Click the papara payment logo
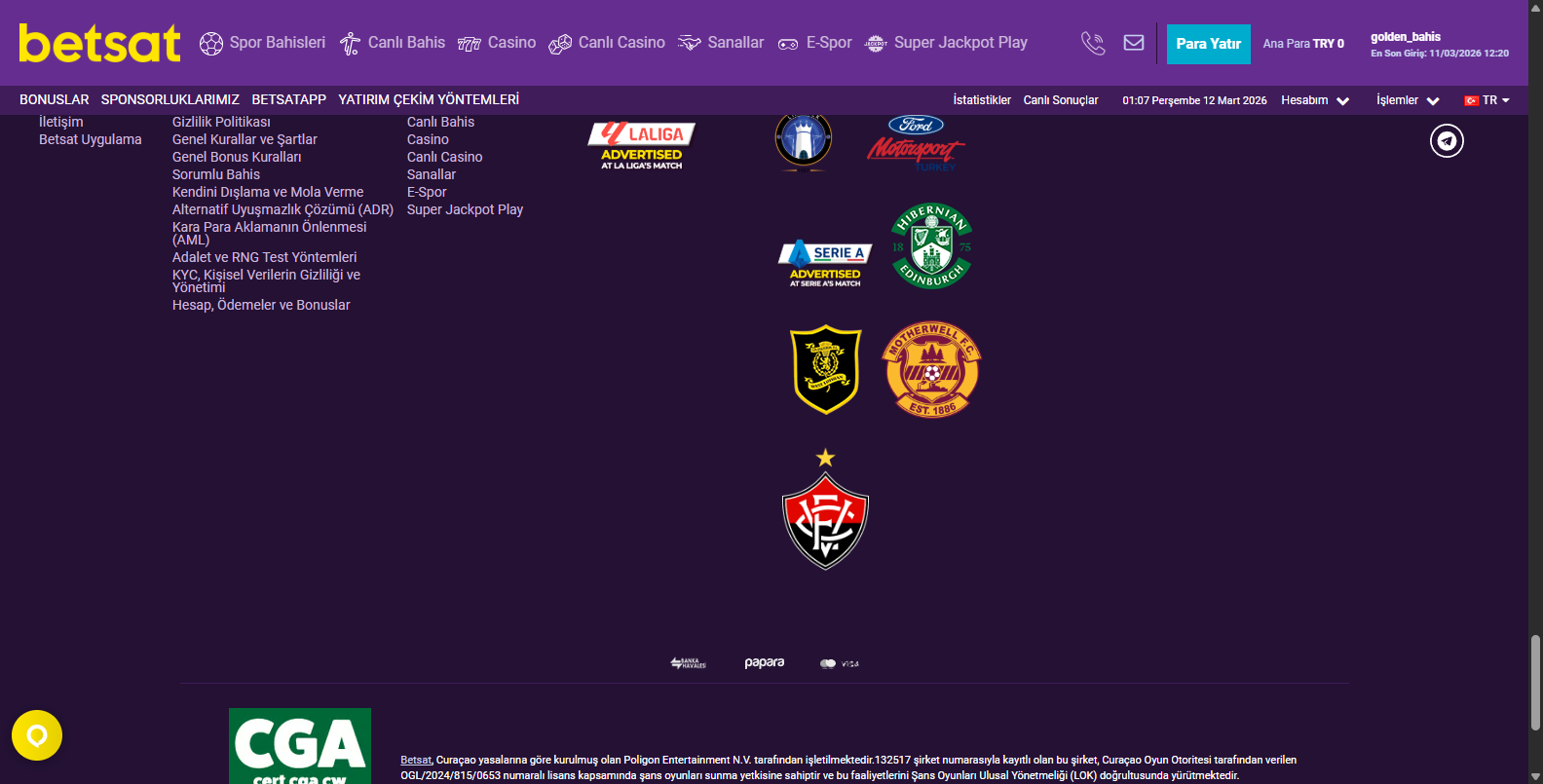1543x784 pixels. [765, 663]
